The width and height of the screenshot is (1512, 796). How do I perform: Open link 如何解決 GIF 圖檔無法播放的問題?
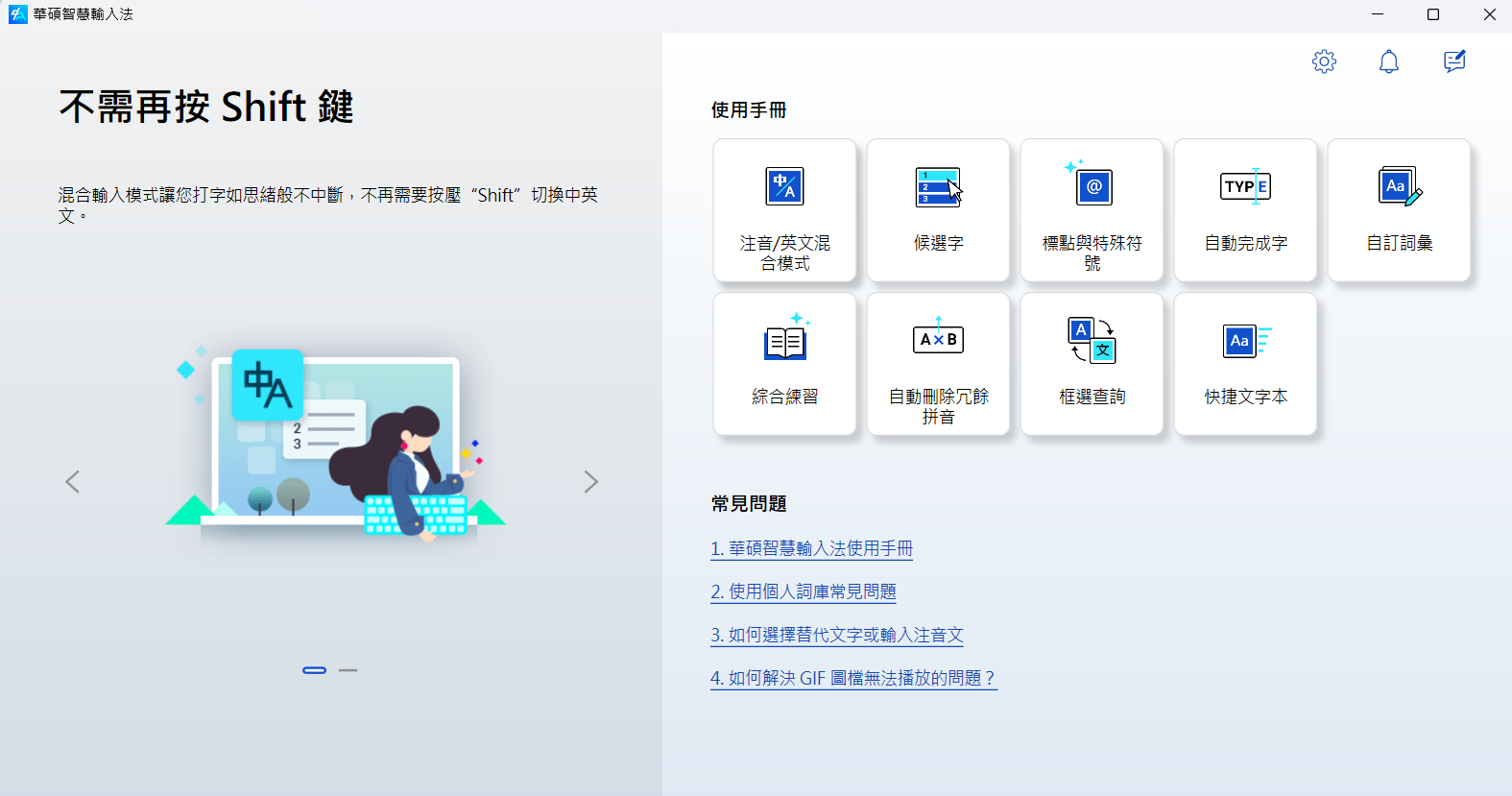coord(853,678)
